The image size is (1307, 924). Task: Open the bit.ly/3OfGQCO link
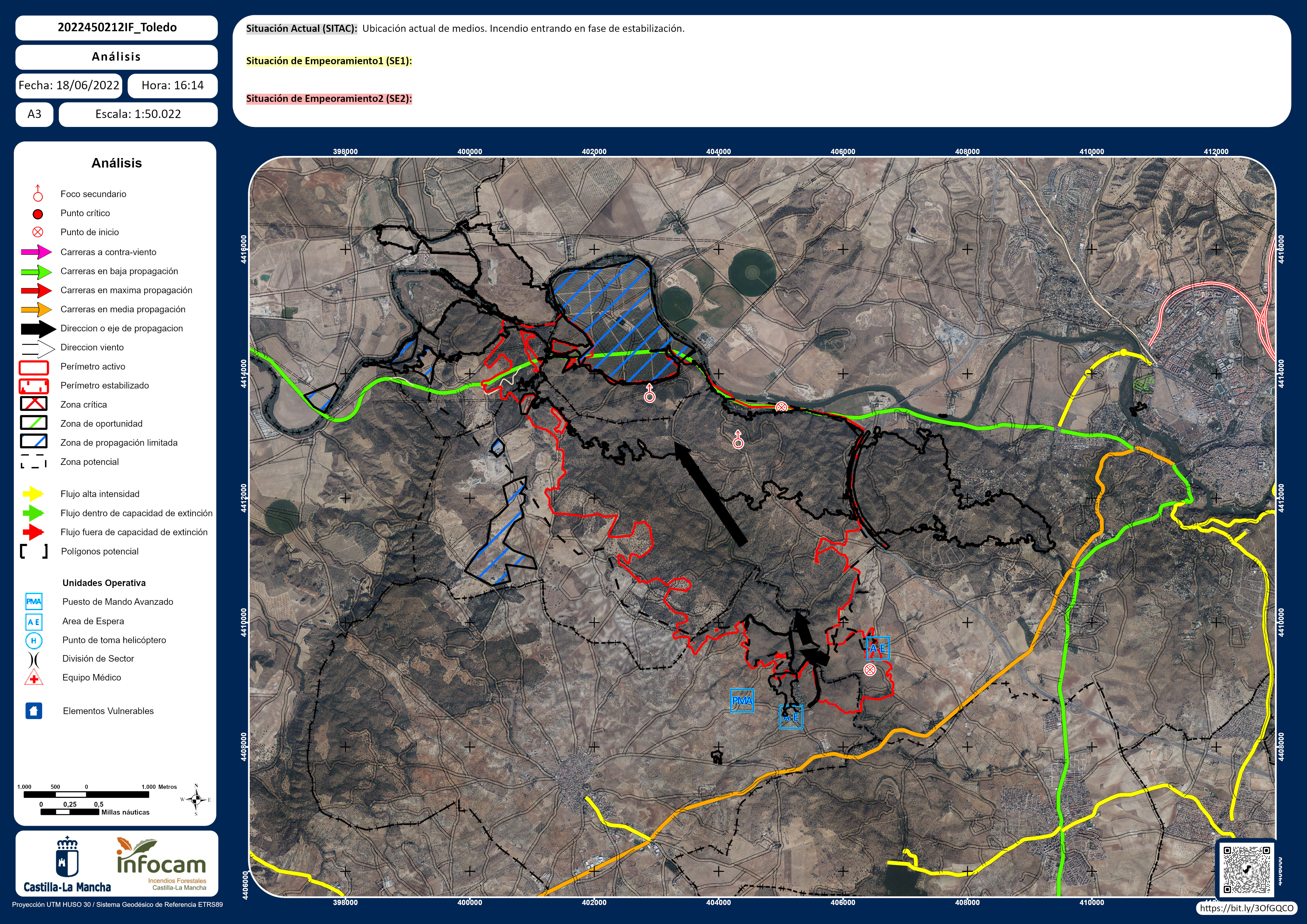[1246, 908]
